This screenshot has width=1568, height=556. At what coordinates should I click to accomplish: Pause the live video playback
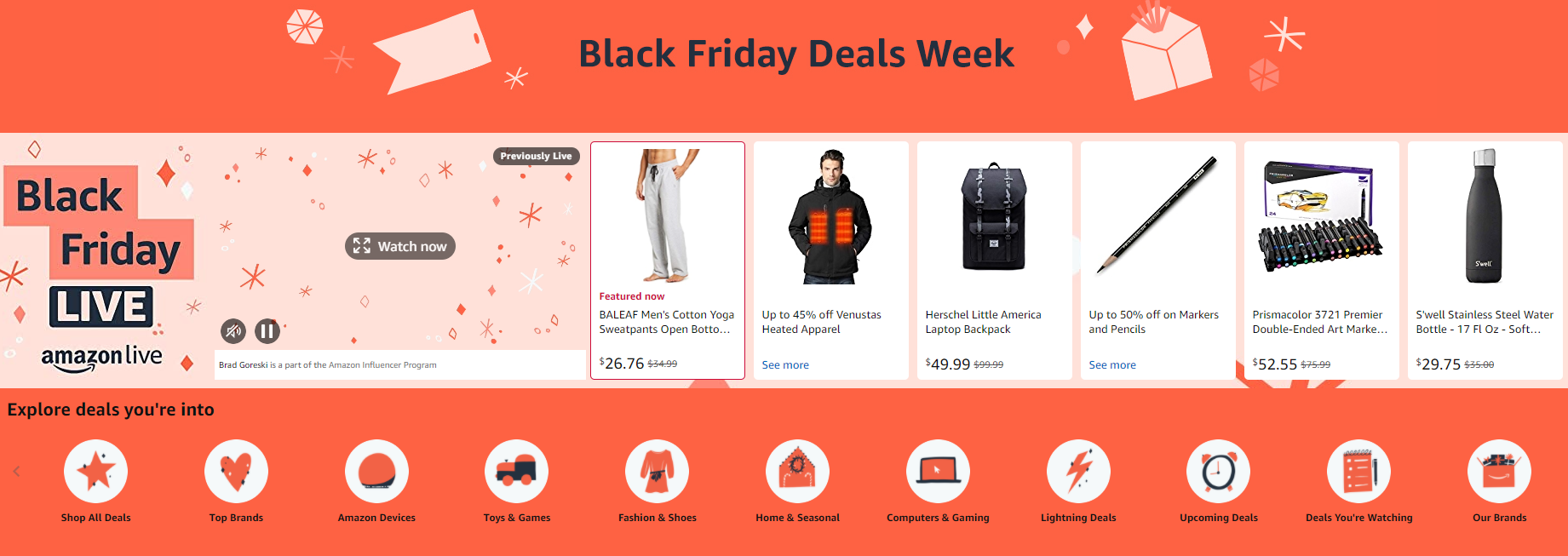267,330
